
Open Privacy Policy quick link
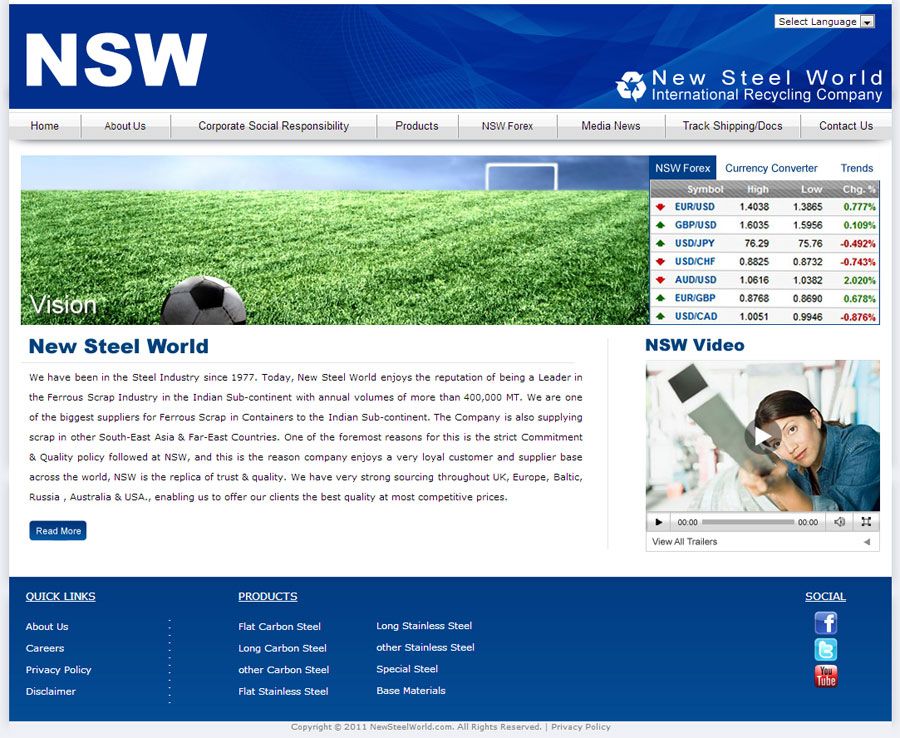pos(59,670)
